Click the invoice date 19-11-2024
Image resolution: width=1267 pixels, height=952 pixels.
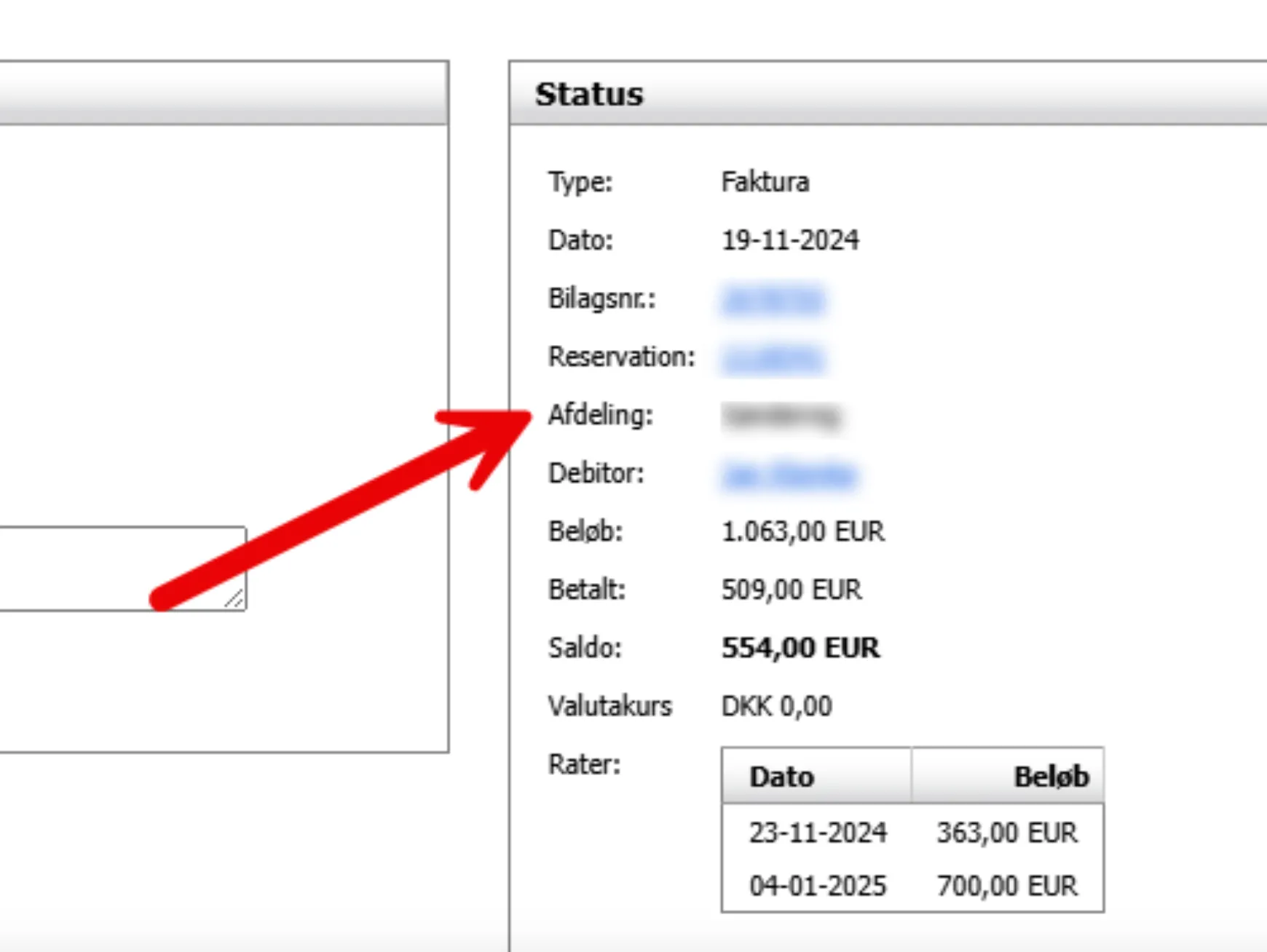[x=790, y=240]
